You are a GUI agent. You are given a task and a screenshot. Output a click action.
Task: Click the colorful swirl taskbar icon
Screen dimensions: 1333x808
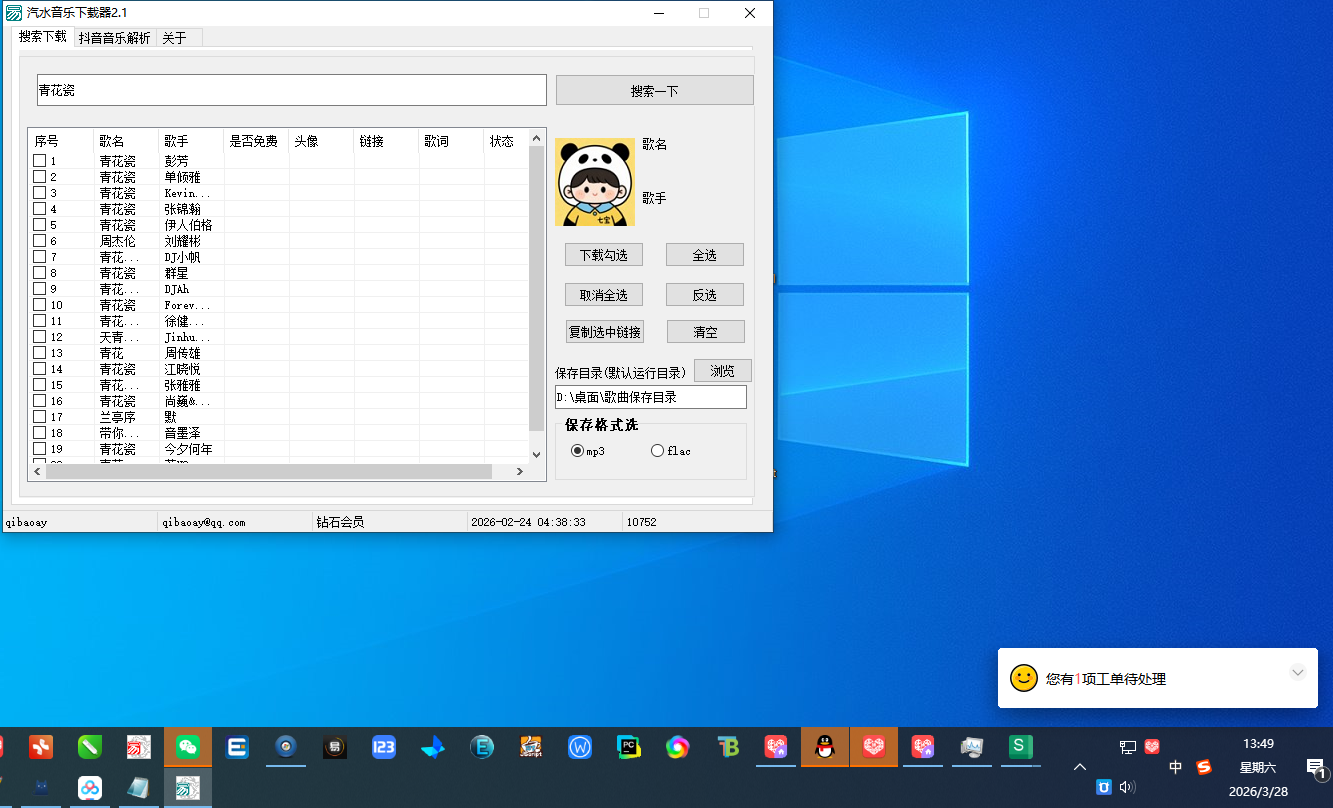click(678, 747)
